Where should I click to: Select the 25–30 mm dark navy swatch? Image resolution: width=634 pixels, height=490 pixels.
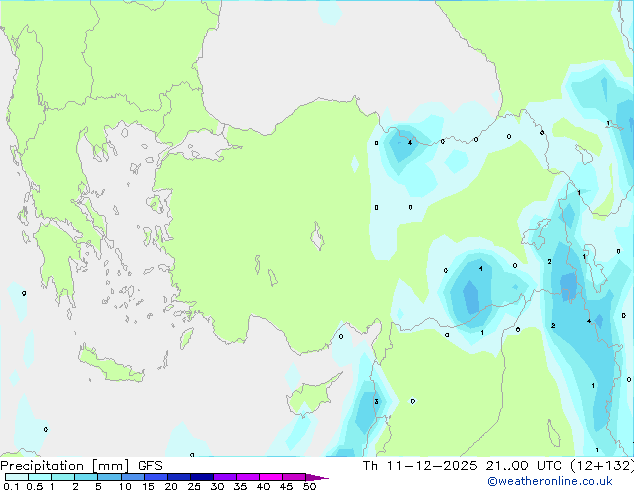202,477
